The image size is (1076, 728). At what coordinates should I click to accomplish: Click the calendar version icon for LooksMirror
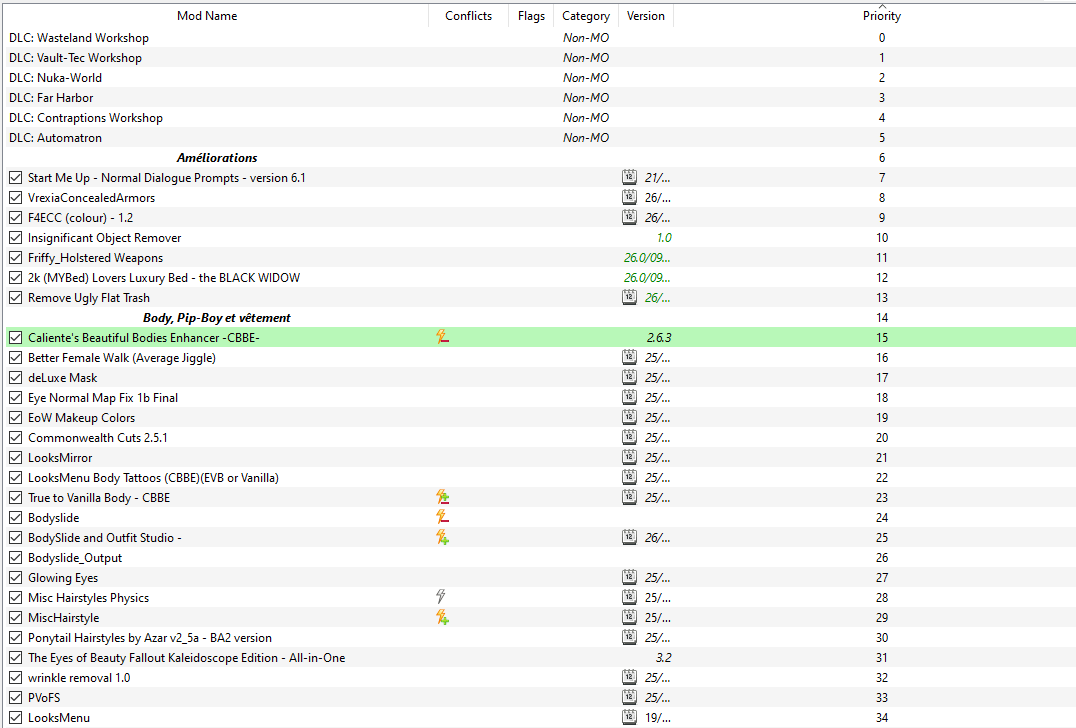[629, 456]
